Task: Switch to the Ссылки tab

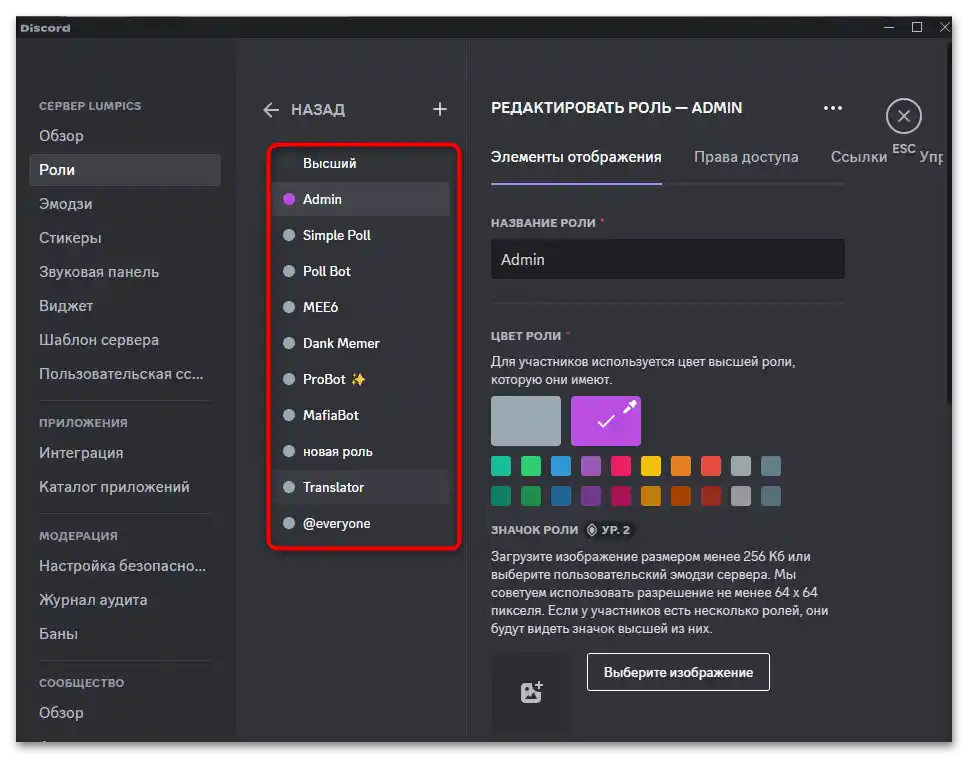Action: 858,157
